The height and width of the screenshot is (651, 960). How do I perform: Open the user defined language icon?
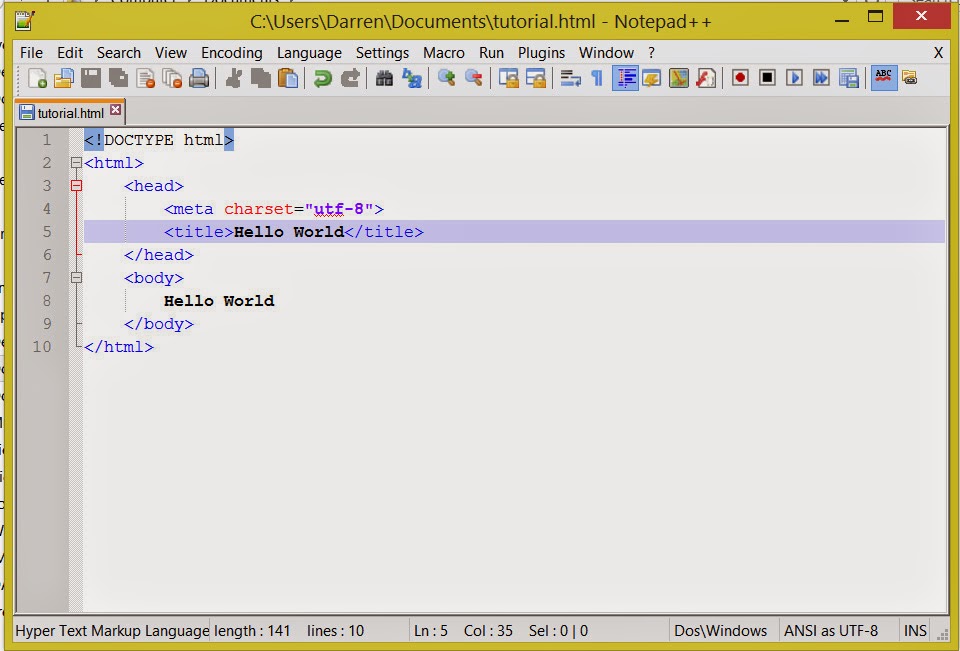[x=651, y=78]
